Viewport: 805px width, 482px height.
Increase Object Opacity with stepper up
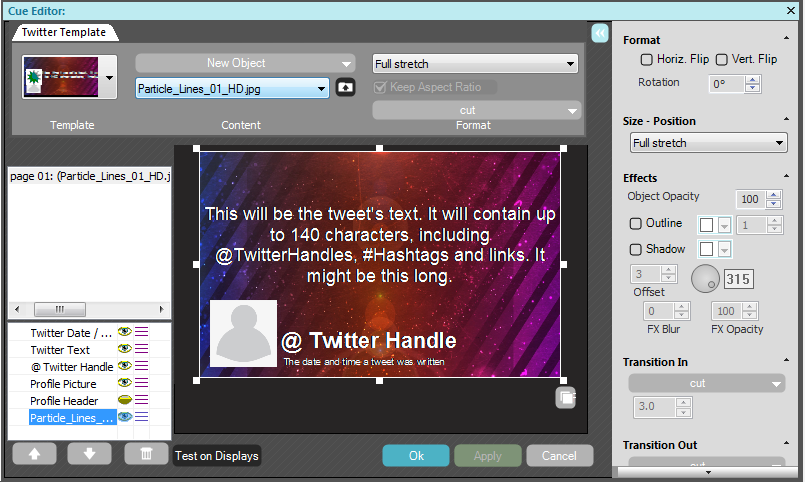coord(774,195)
